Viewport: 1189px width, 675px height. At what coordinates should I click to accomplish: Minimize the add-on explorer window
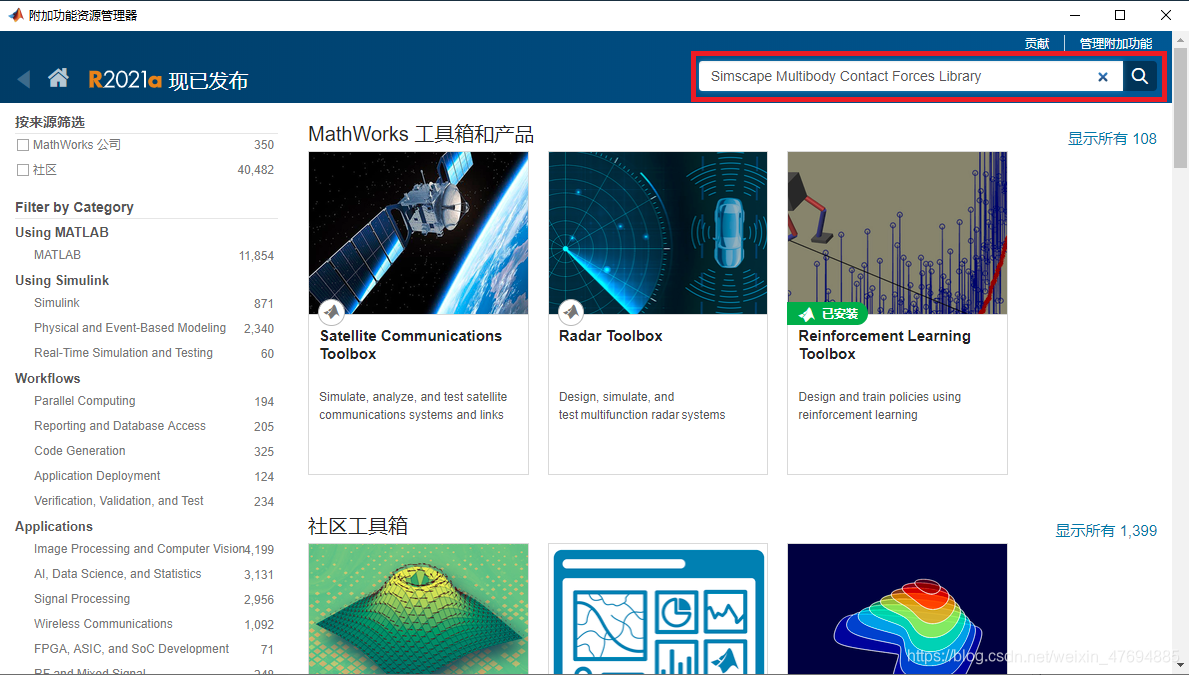click(1074, 15)
